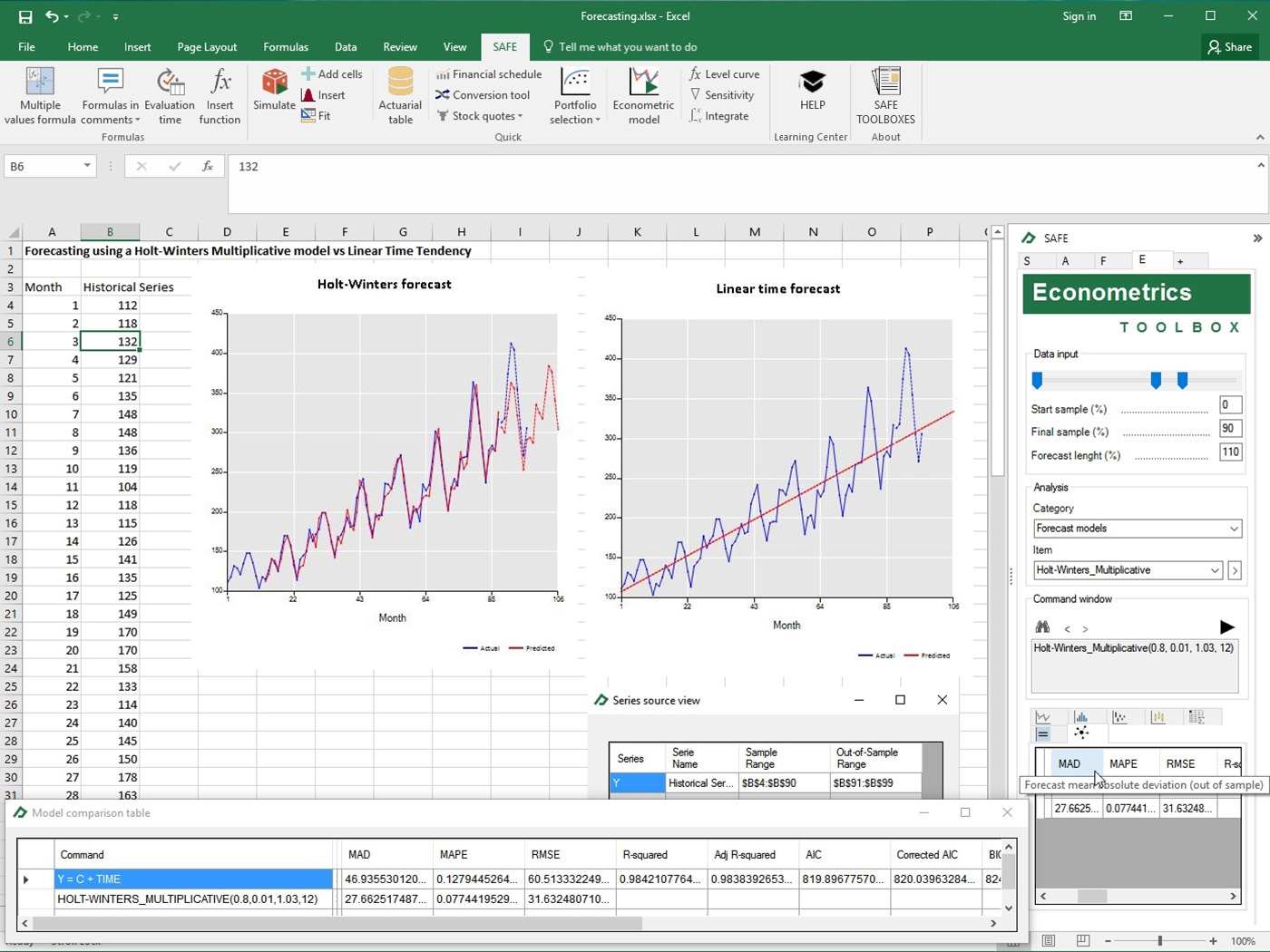Open the Conversion tool
Image resolution: width=1270 pixels, height=952 pixels.
point(483,95)
